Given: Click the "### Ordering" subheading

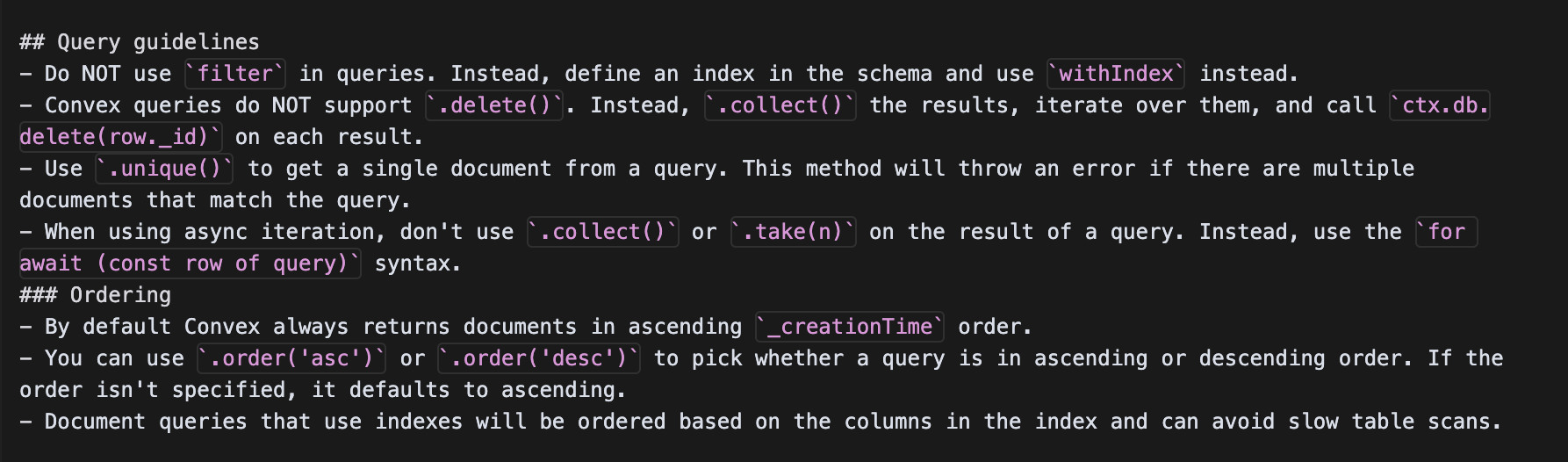Looking at the screenshot, I should (96, 295).
